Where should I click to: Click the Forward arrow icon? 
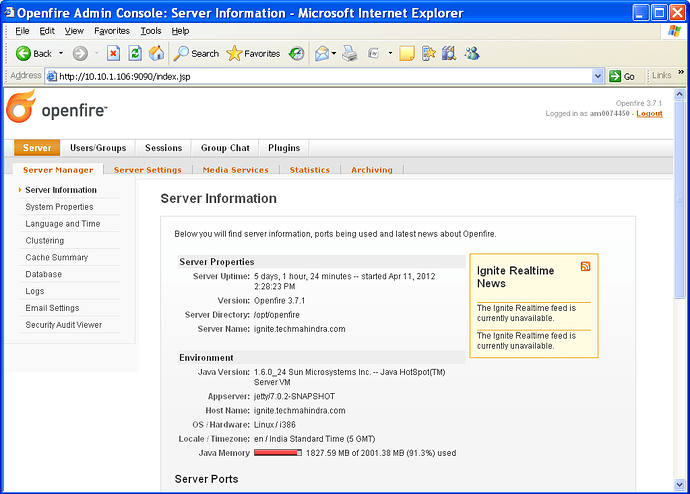pyautogui.click(x=80, y=54)
